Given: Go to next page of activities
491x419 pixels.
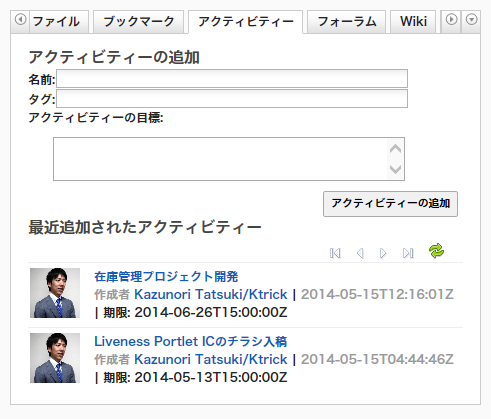Looking at the screenshot, I should click(383, 253).
